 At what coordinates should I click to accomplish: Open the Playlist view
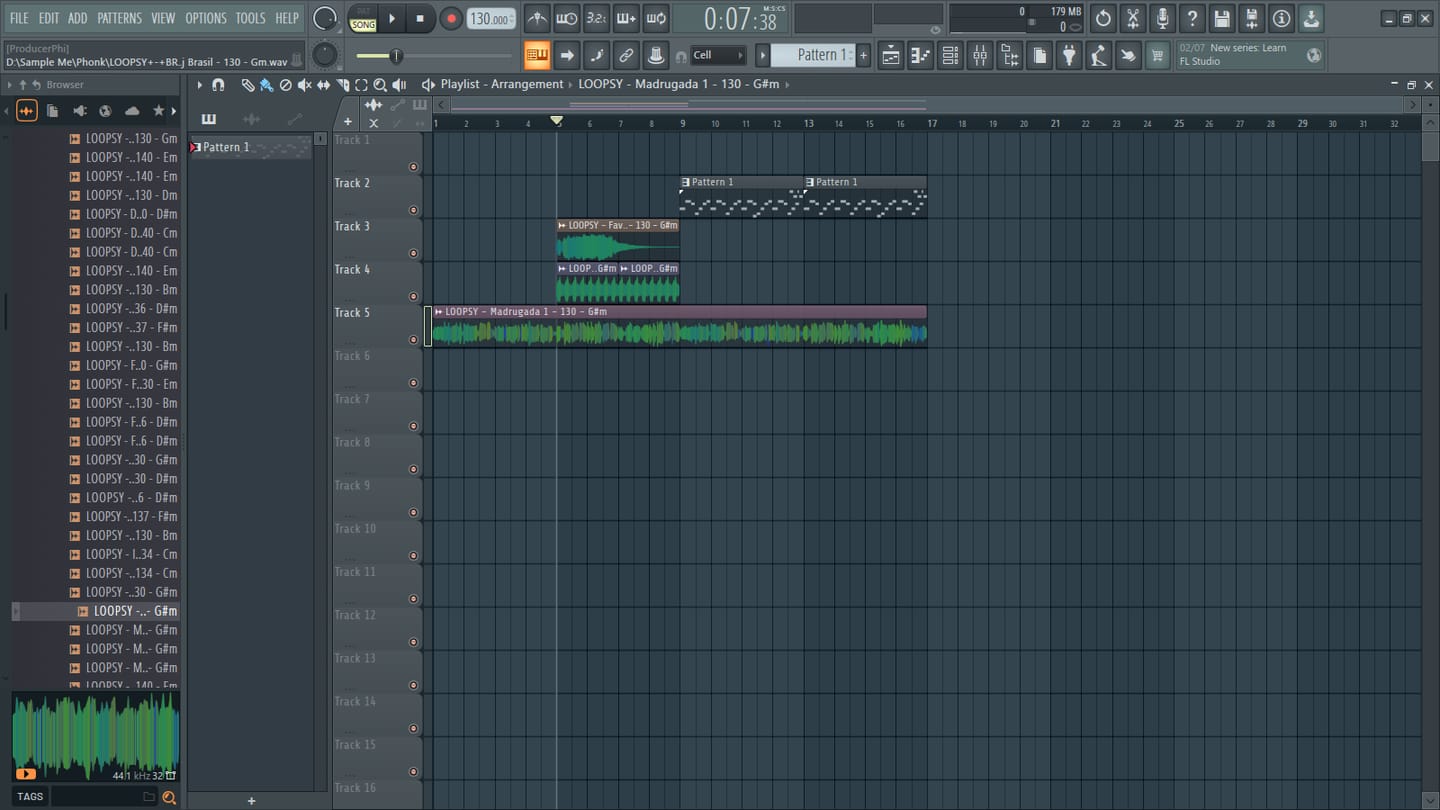(x=890, y=55)
